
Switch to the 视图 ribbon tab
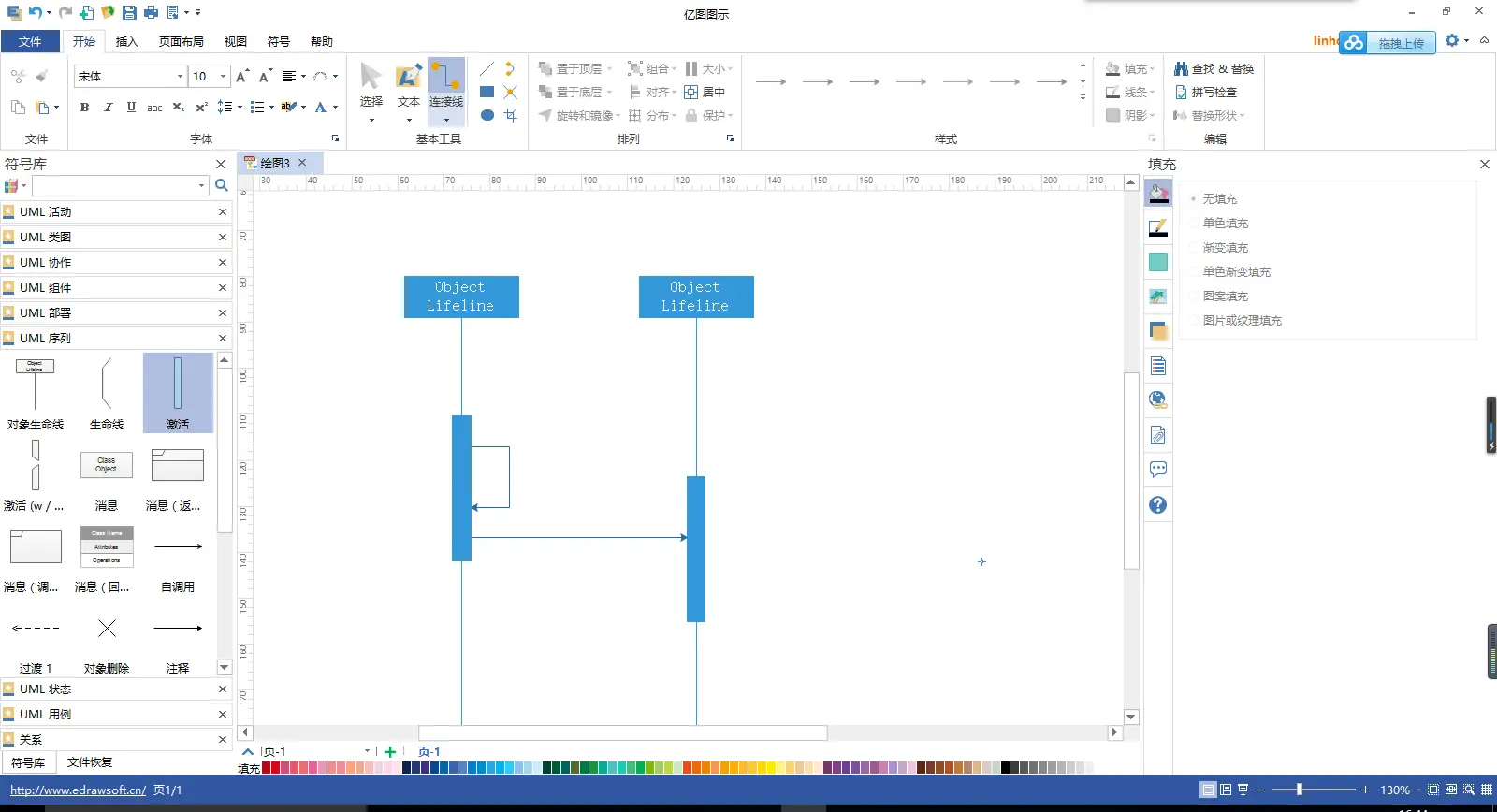tap(235, 41)
